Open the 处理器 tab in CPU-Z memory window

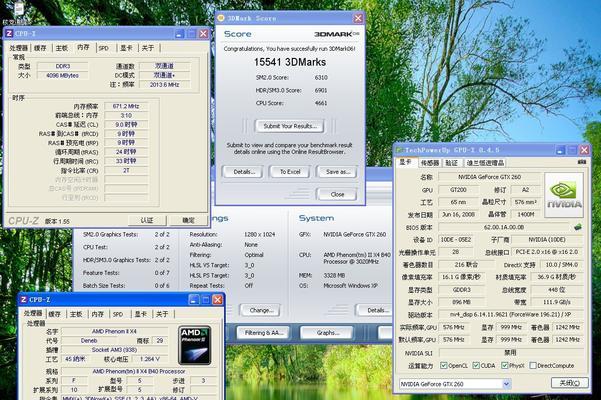[x=18, y=48]
